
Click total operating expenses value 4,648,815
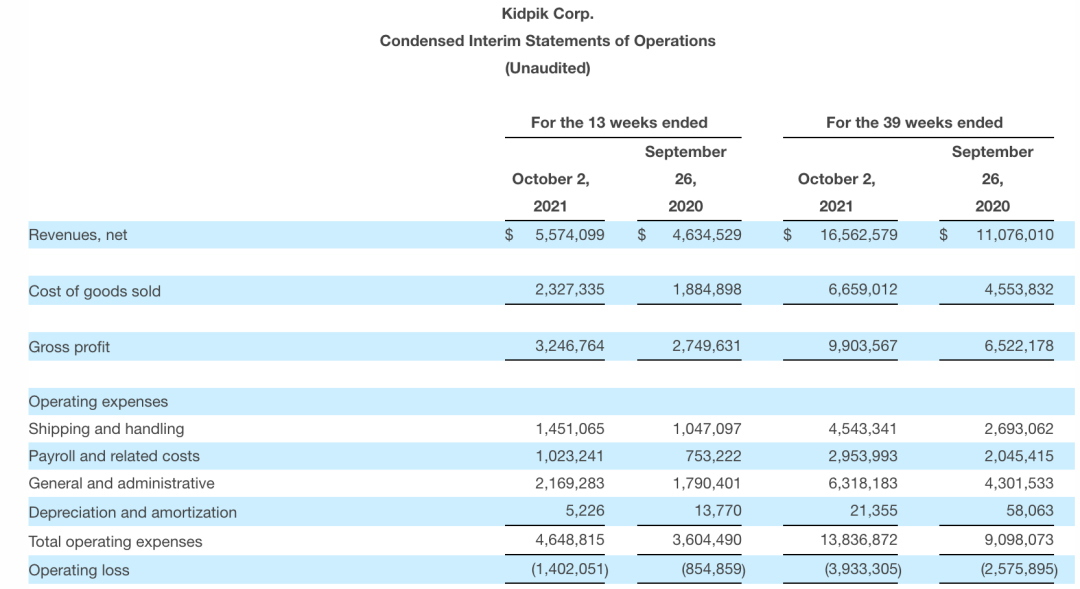[570, 540]
